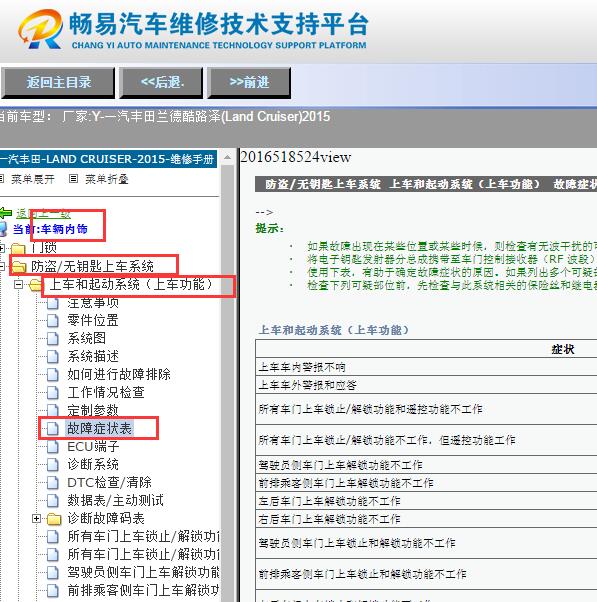Select the 诊断故障码表 folder icon
Screen dimensions: 597x602
pos(54,519)
